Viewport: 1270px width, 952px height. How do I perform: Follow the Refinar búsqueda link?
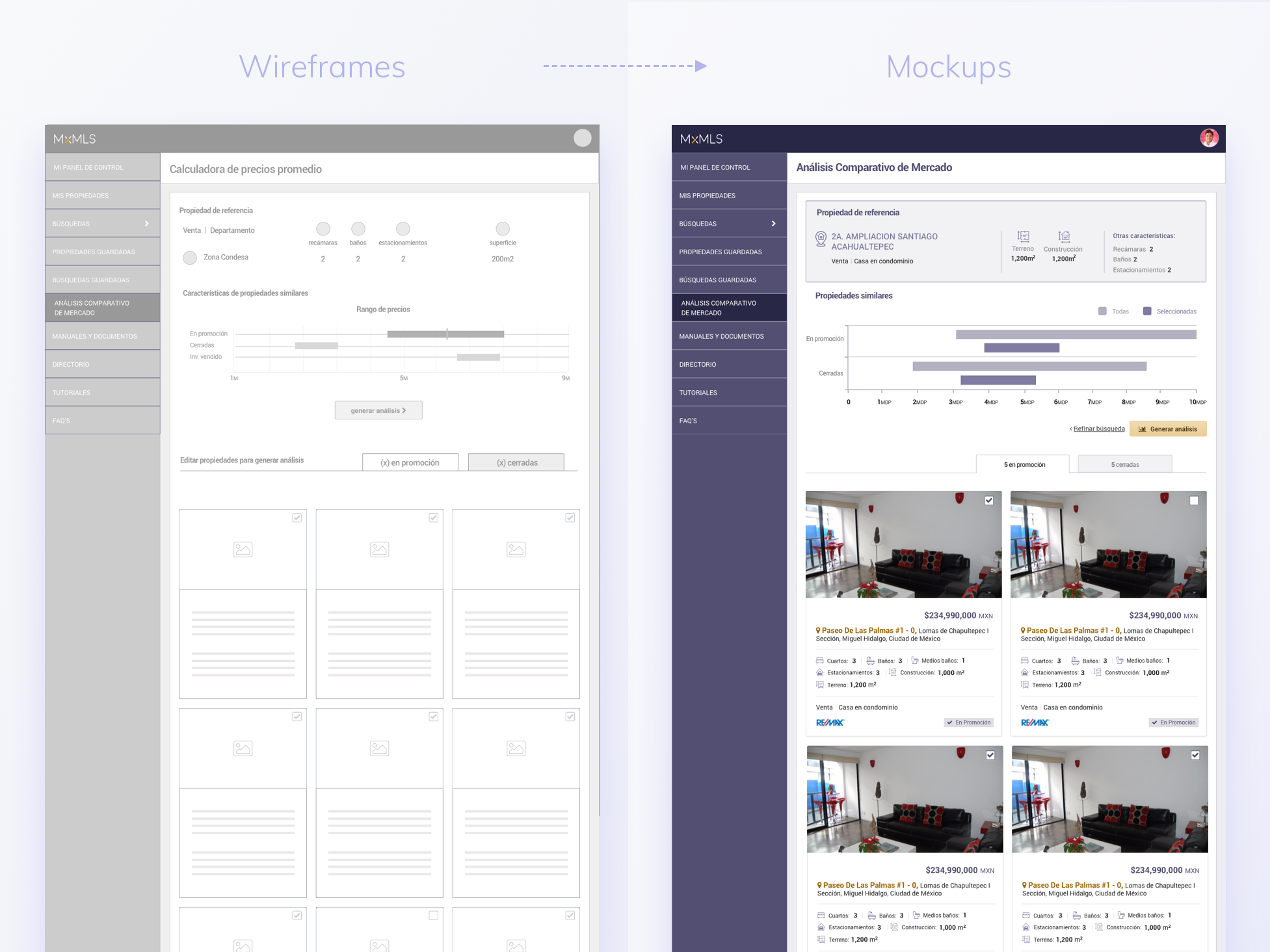(1098, 429)
